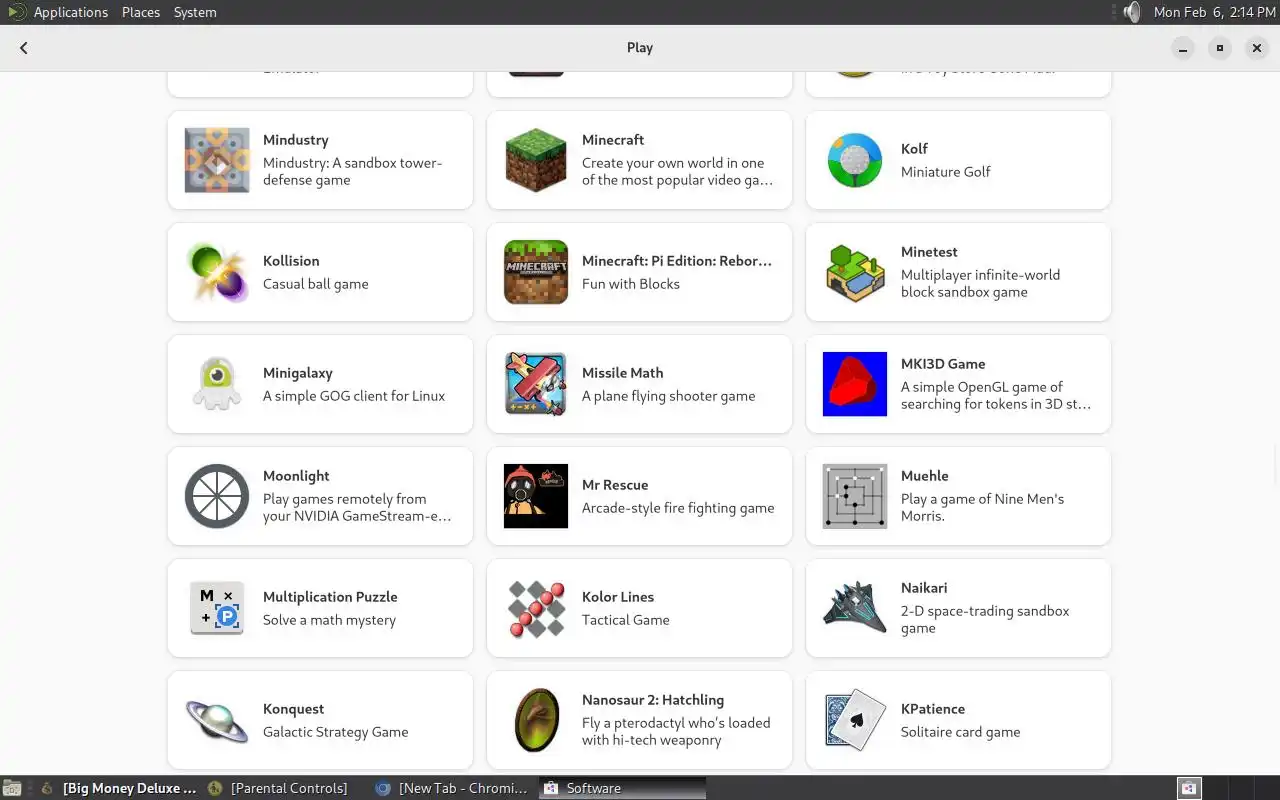Image resolution: width=1280 pixels, height=800 pixels.
Task: Open the Moonlight app card
Action: [320, 496]
